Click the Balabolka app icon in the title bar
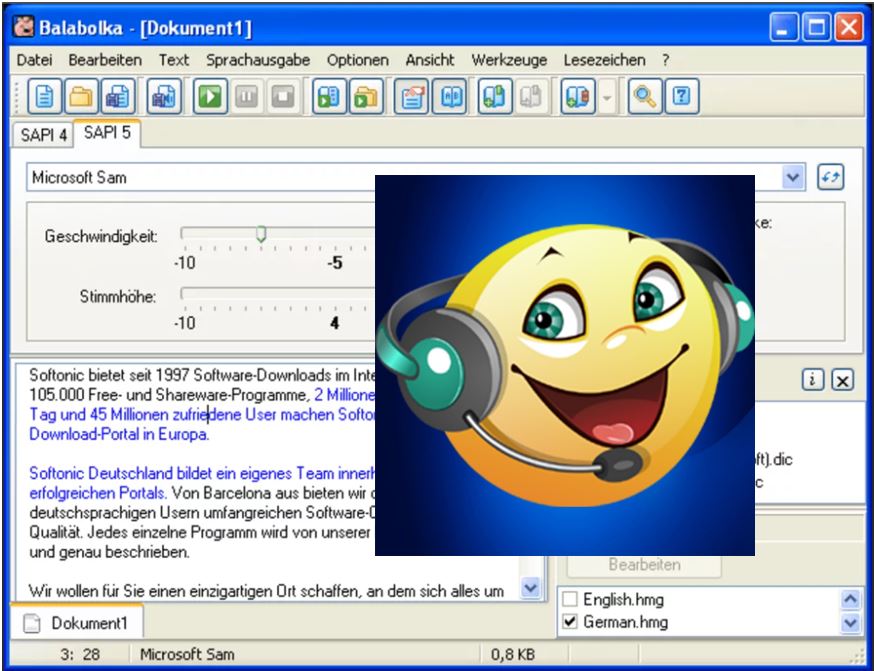 point(23,27)
